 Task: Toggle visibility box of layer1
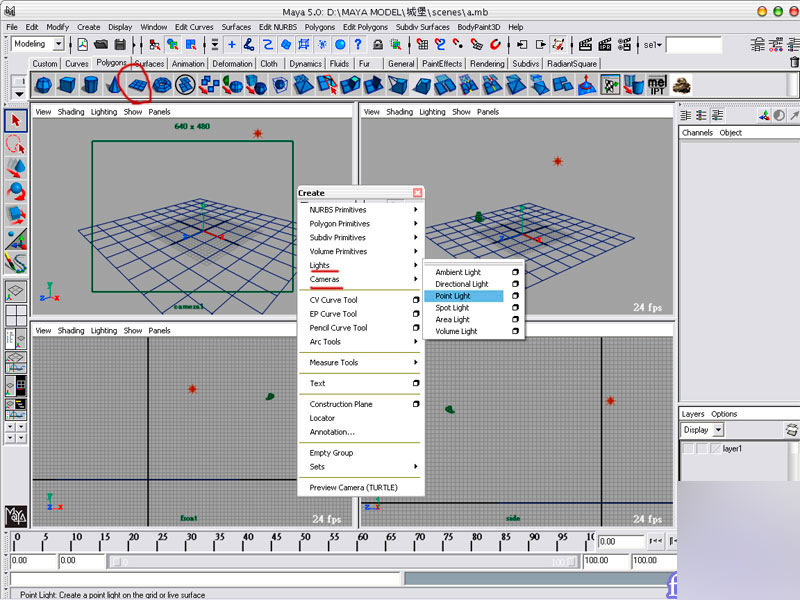[688, 449]
